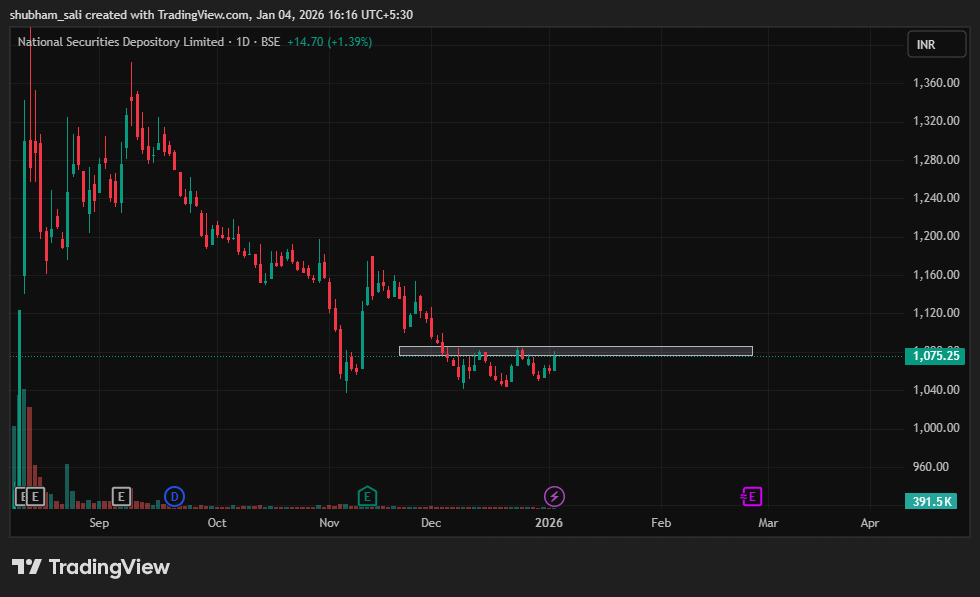The image size is (980, 597).
Task: Click the 1,360.00 price axis label
Action: point(936,83)
